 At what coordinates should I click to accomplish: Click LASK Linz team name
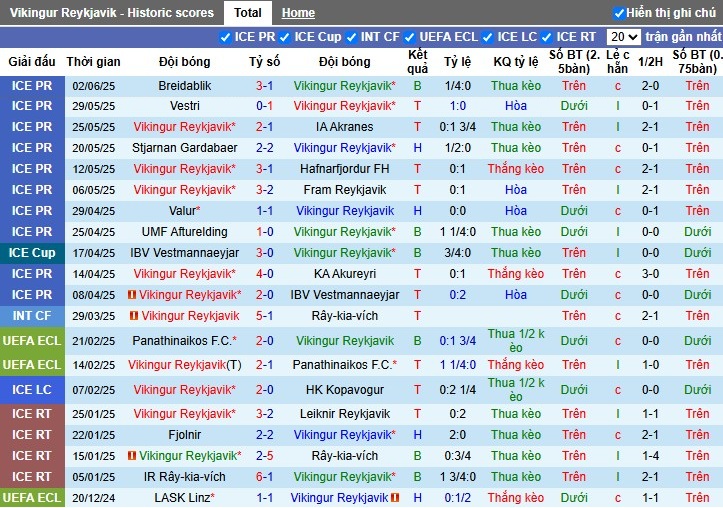(184, 497)
